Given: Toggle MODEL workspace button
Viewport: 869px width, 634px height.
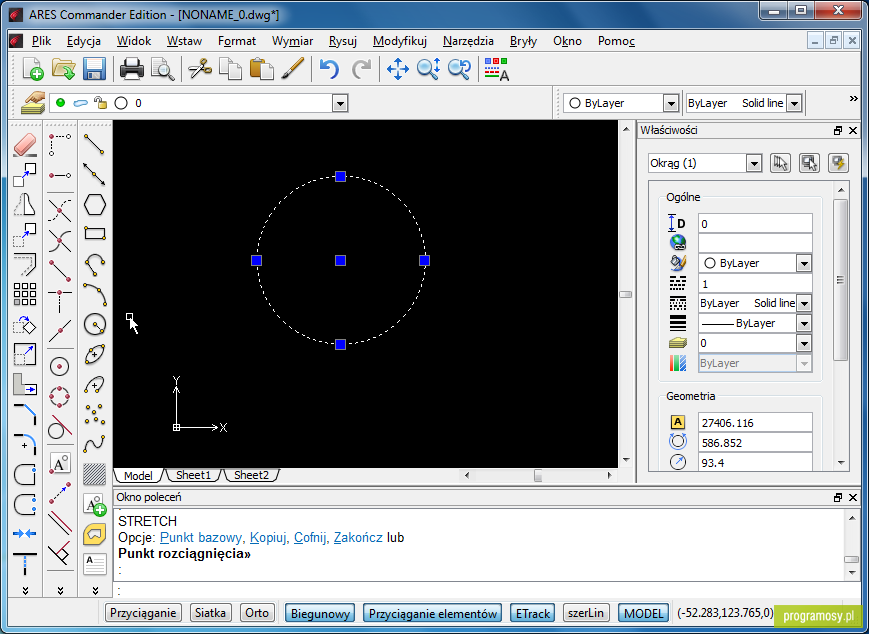Looking at the screenshot, I should [x=643, y=613].
